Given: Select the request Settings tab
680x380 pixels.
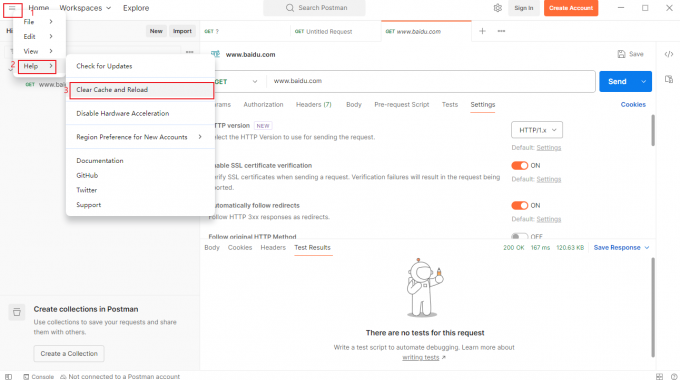Looking at the screenshot, I should 483,105.
